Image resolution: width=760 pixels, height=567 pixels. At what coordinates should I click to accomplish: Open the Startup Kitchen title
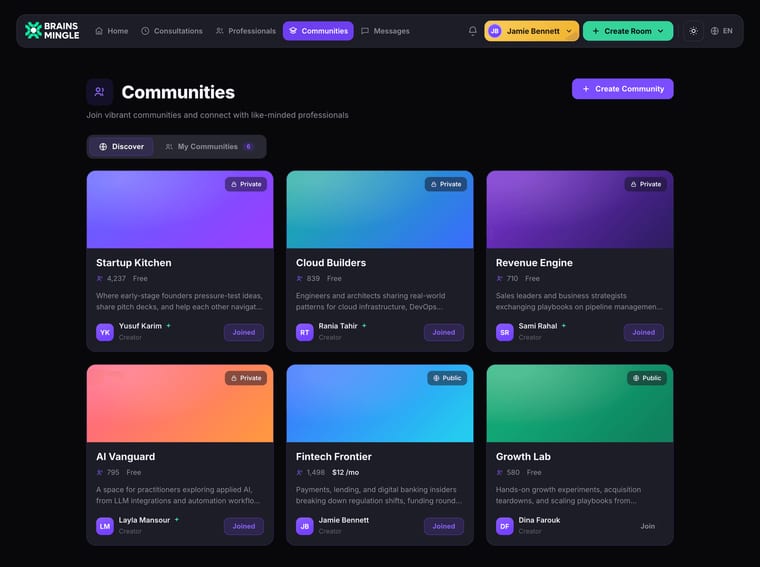(134, 263)
